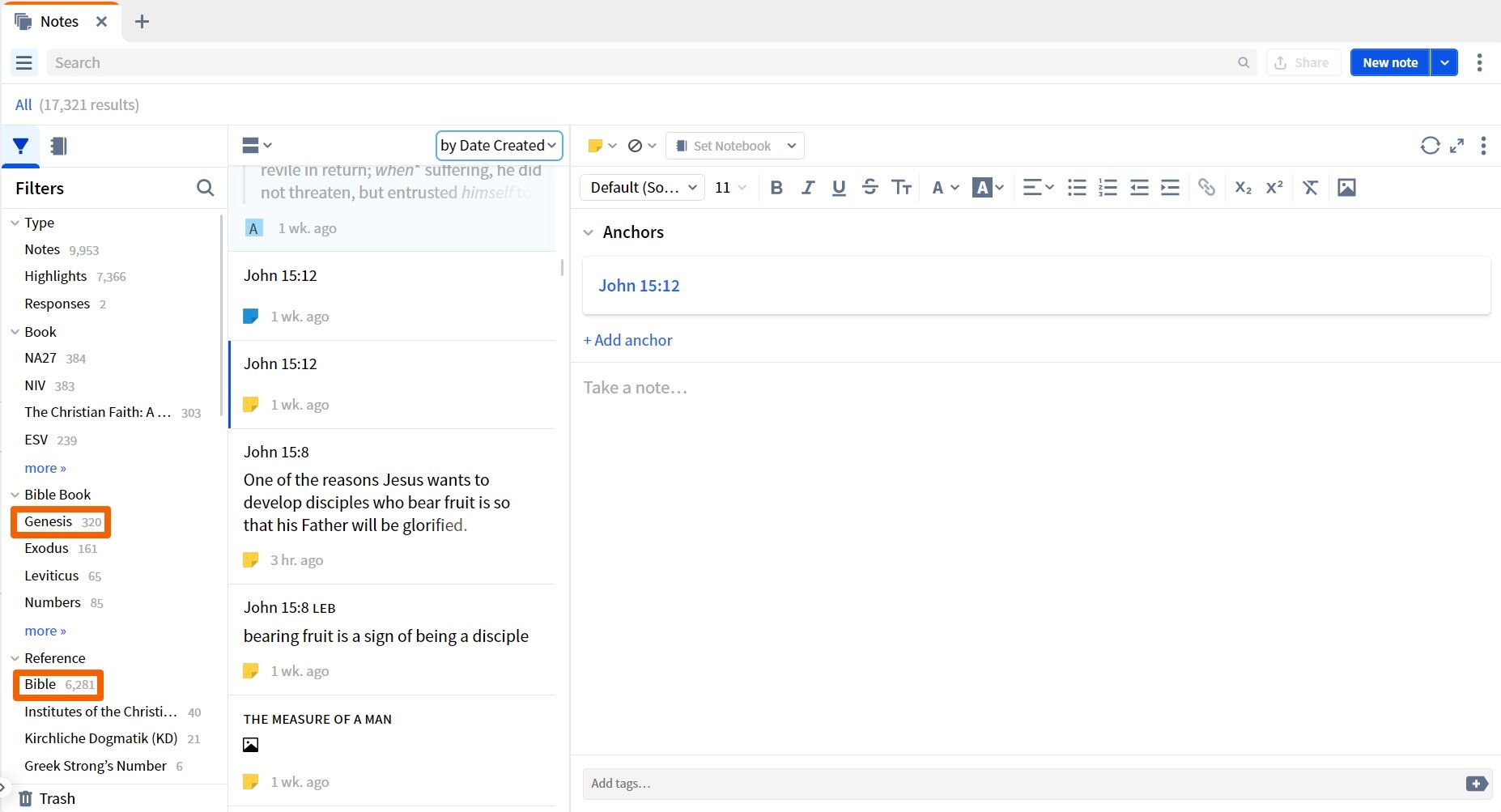Image resolution: width=1501 pixels, height=812 pixels.
Task: Open the John 15:12 anchor link
Action: pyautogui.click(x=639, y=286)
